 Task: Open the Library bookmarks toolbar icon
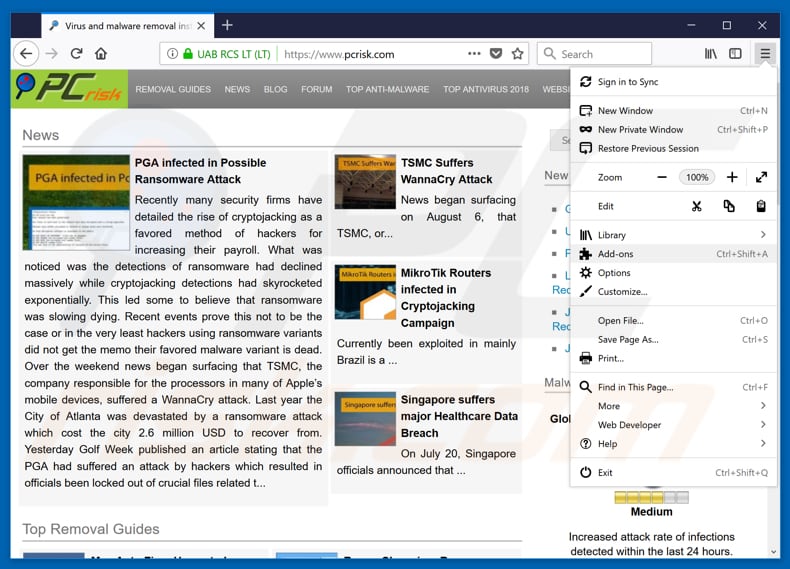coord(711,54)
